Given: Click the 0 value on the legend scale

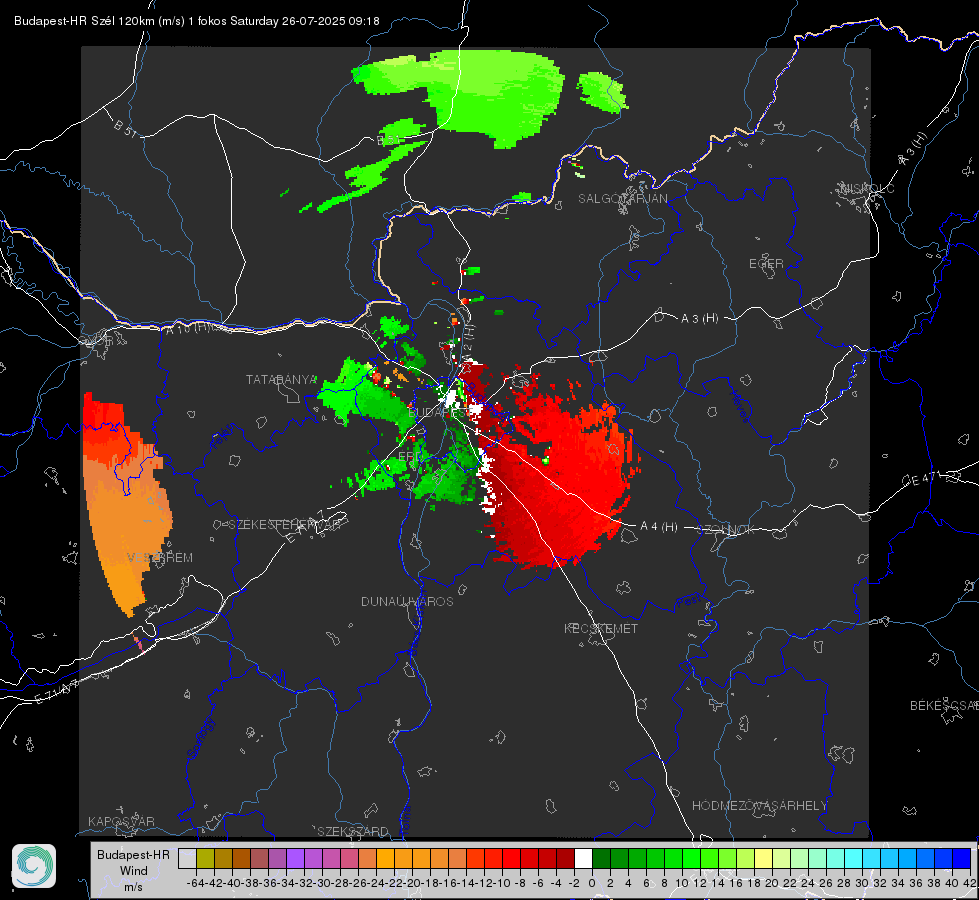Looking at the screenshot, I should click(x=592, y=883).
